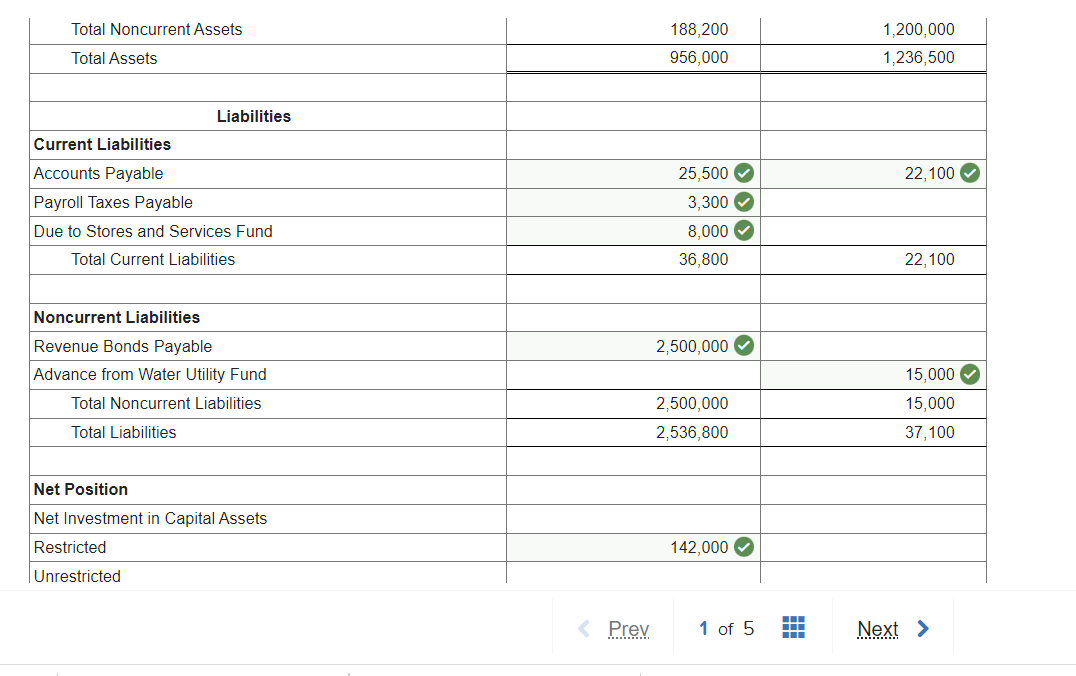Screen dimensions: 1076x676
Task: Open the page overview grid icon
Action: (x=793, y=627)
